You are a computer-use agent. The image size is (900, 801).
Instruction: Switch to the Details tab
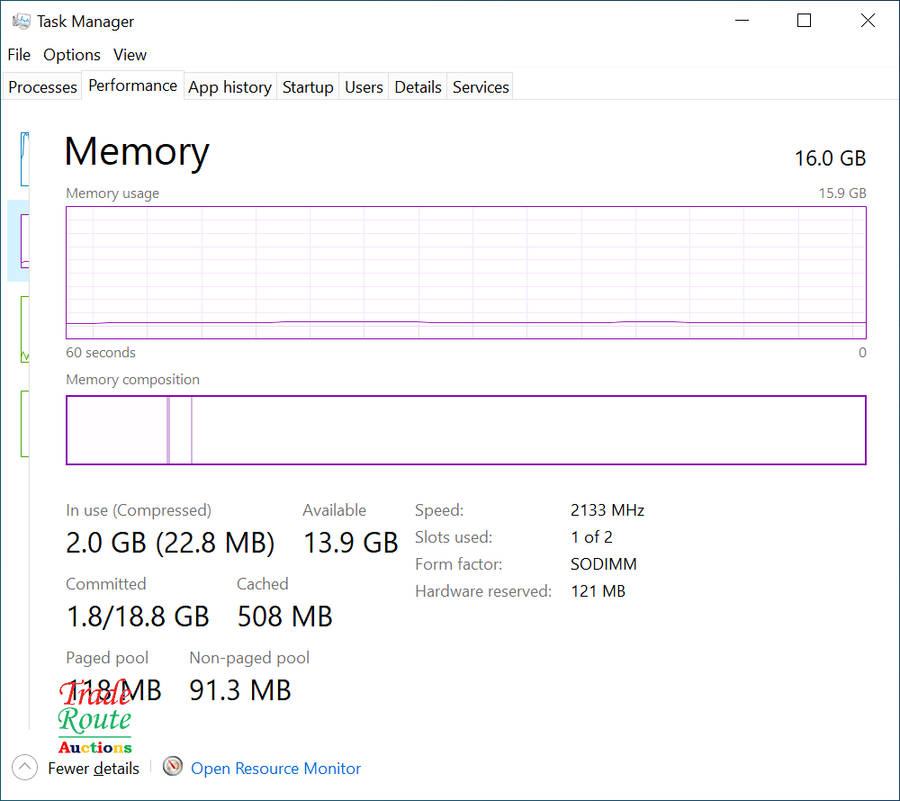418,87
